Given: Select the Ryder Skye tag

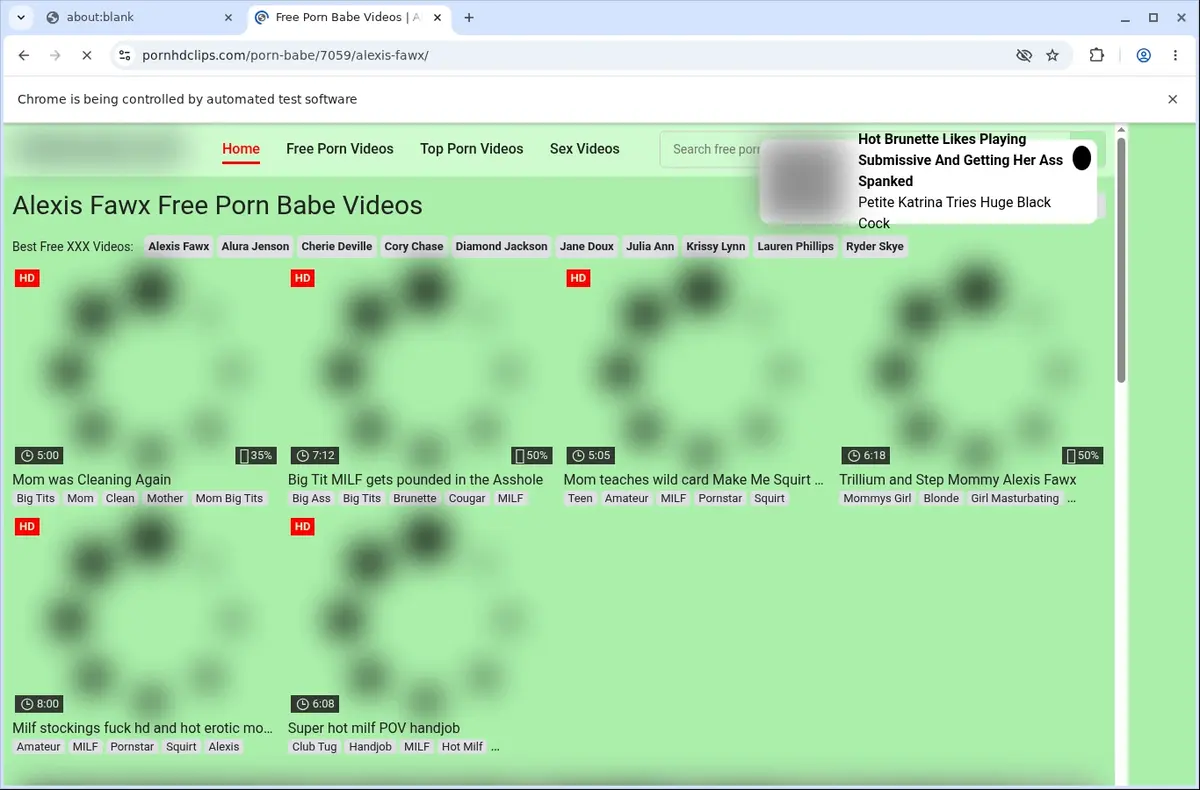Looking at the screenshot, I should [875, 246].
